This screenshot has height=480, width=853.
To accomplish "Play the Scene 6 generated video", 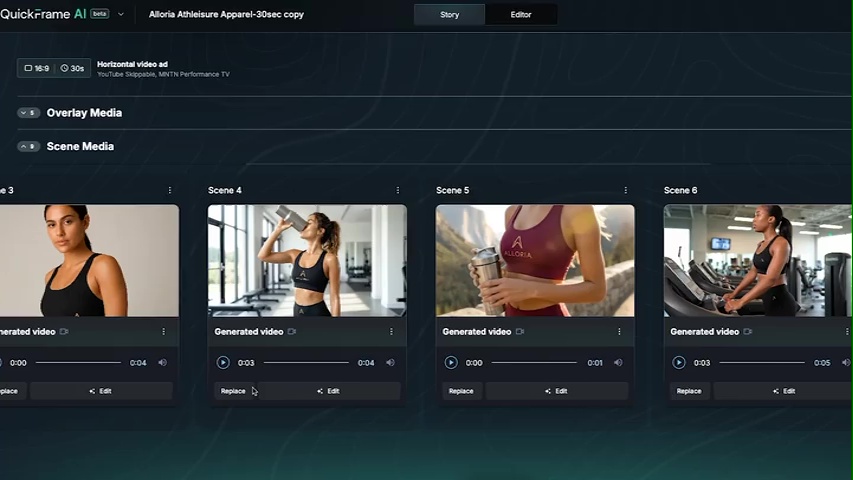I will [679, 363].
